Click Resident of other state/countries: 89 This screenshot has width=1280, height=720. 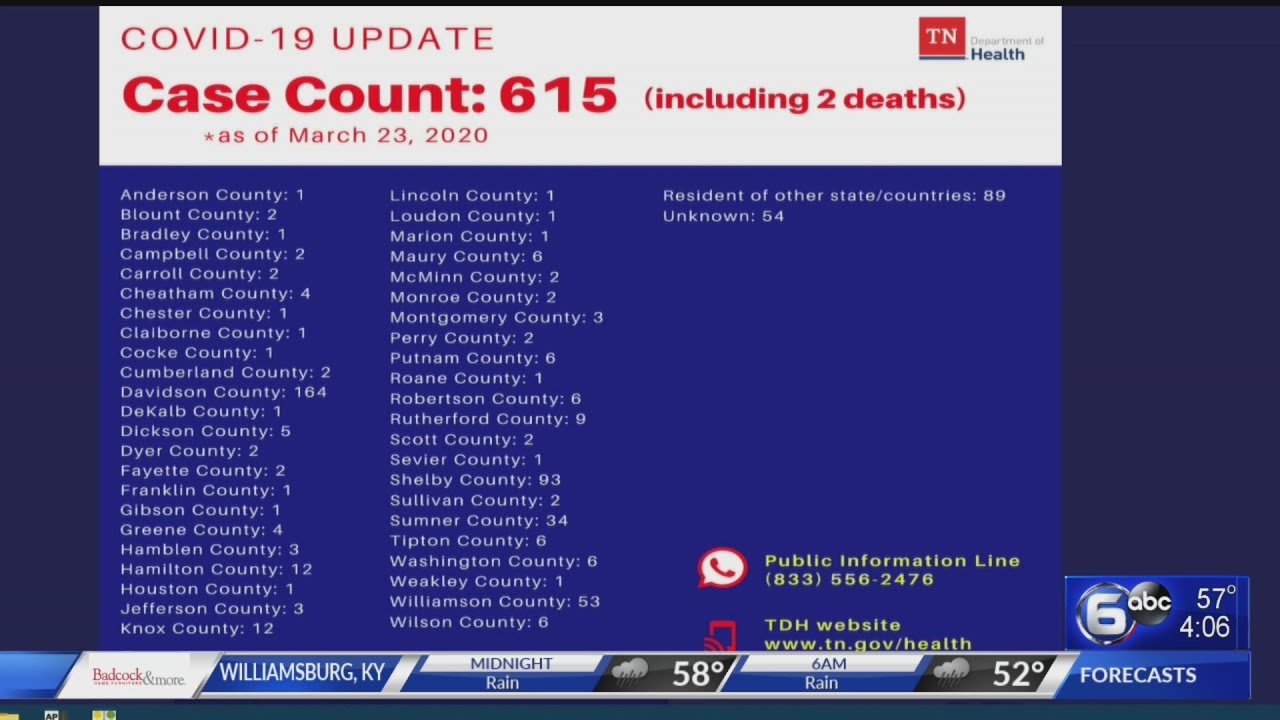coord(834,196)
